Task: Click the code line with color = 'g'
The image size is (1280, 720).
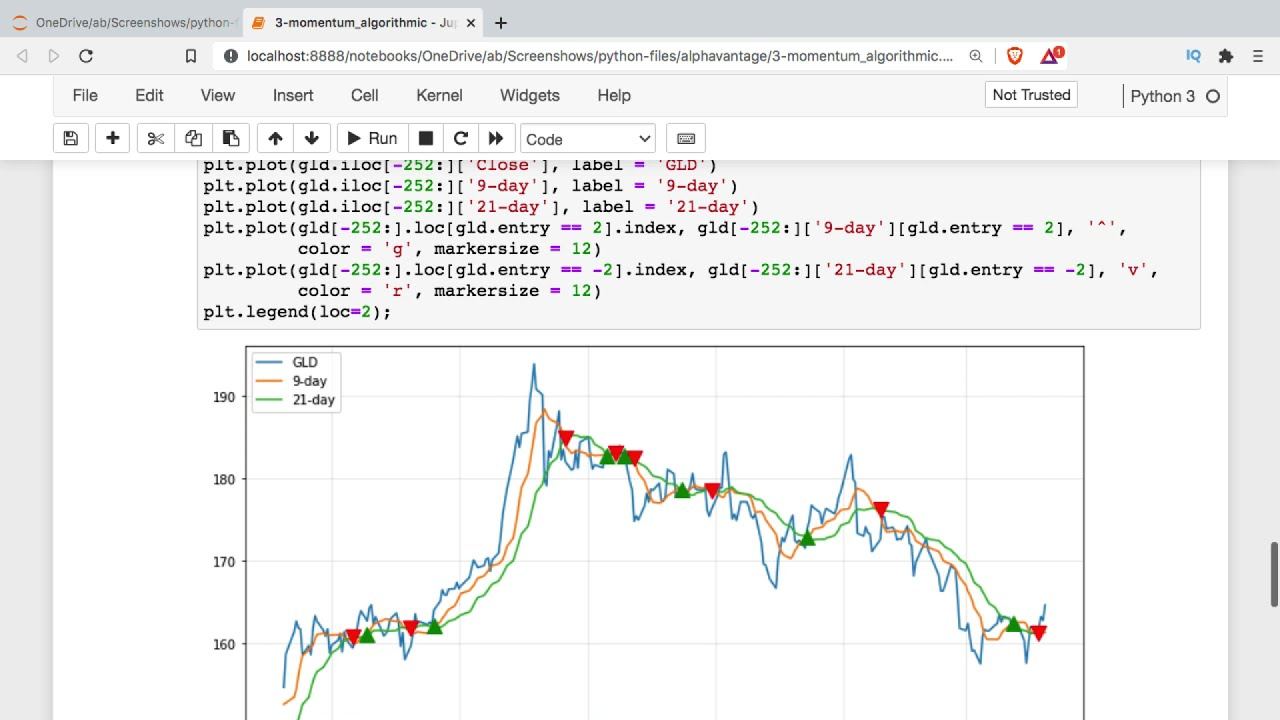Action: tap(450, 249)
